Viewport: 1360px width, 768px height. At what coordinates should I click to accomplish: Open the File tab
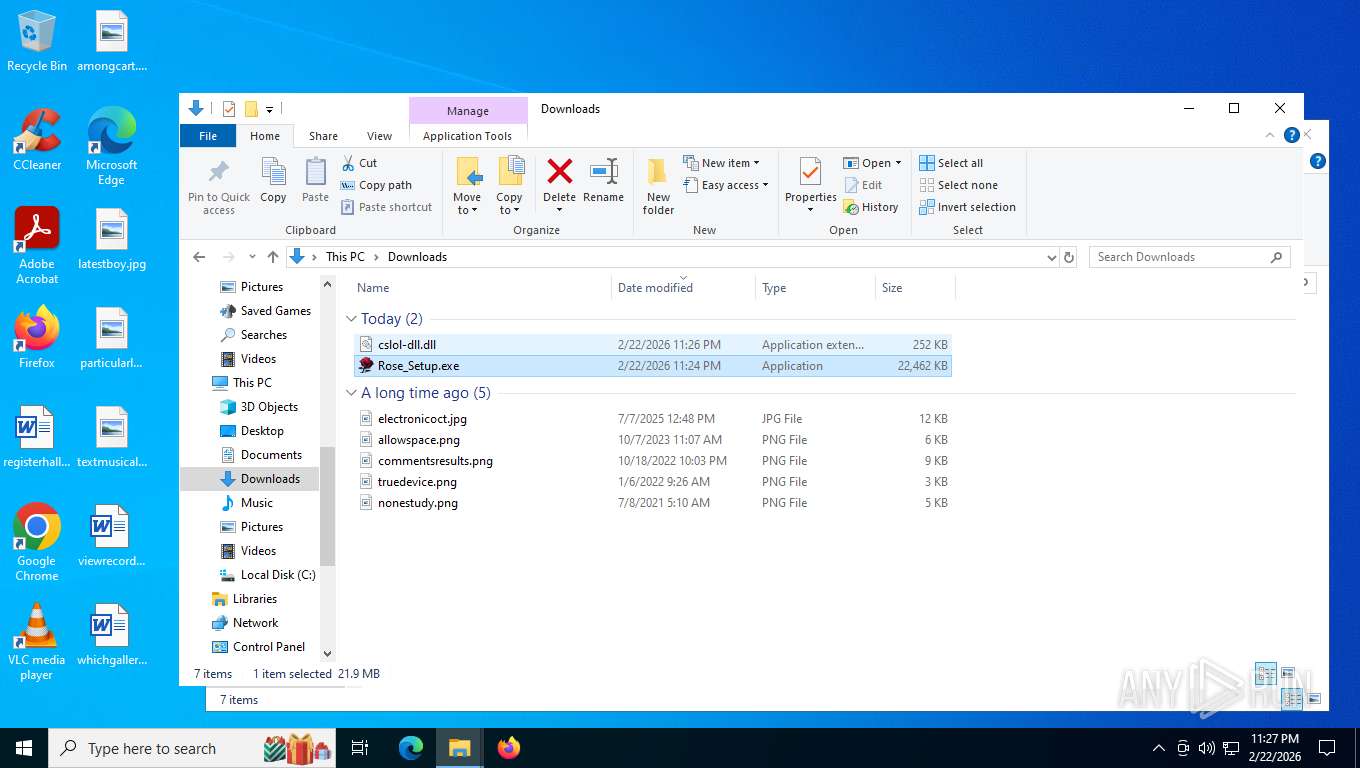(208, 136)
